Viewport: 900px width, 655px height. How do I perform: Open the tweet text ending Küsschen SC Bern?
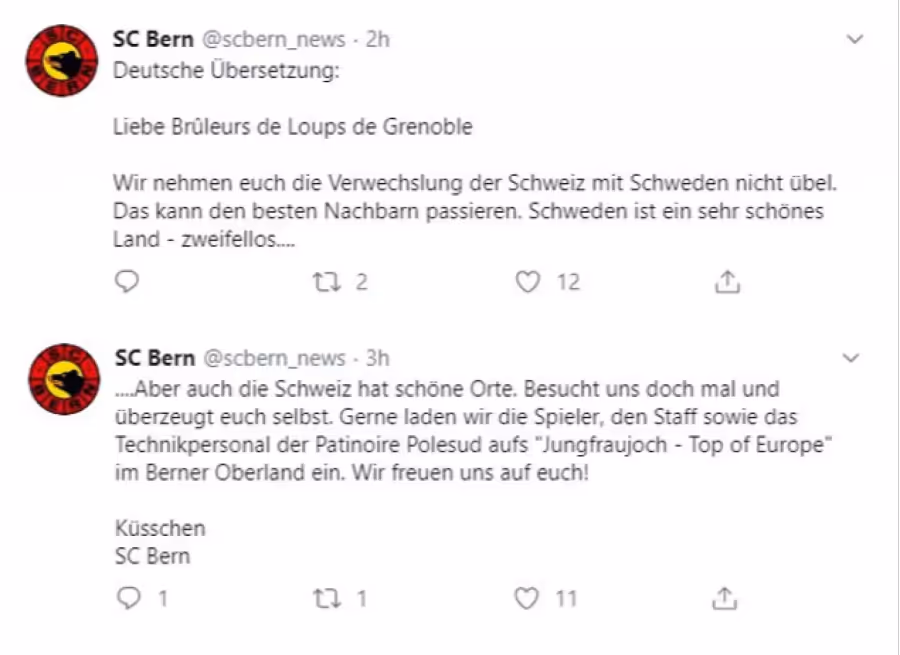click(474, 472)
